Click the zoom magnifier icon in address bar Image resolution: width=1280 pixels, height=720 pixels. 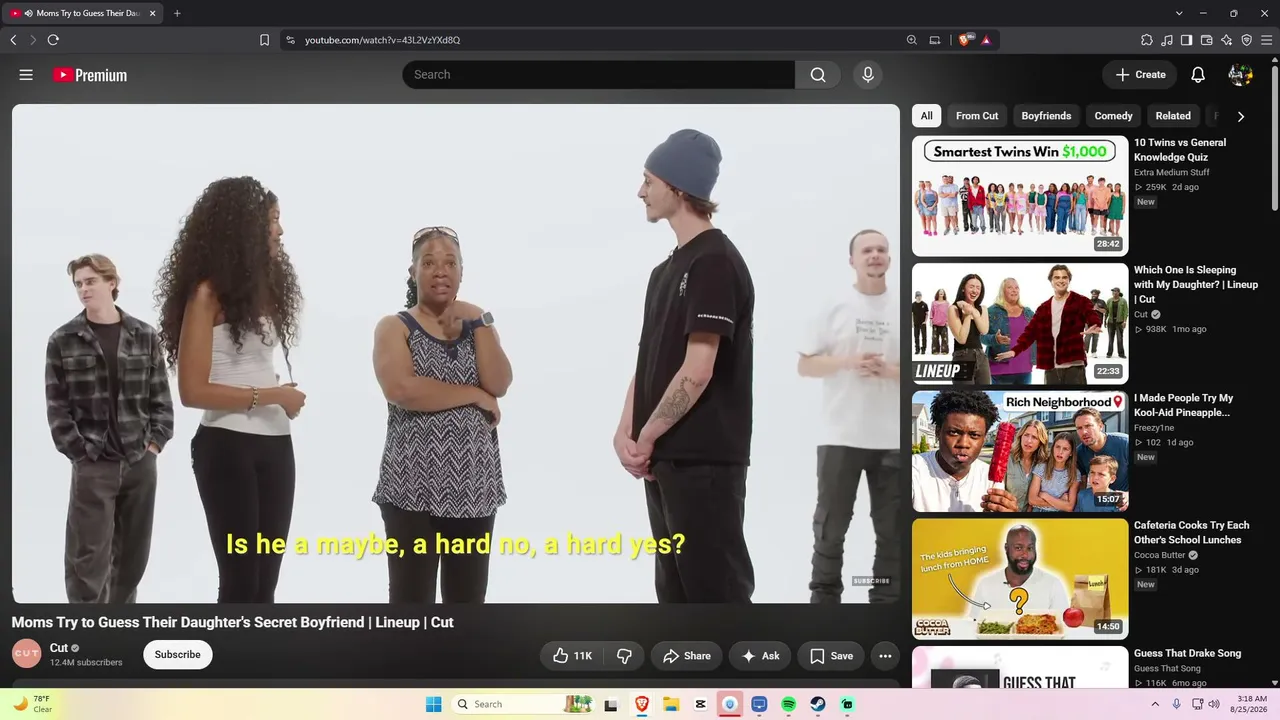(x=911, y=40)
